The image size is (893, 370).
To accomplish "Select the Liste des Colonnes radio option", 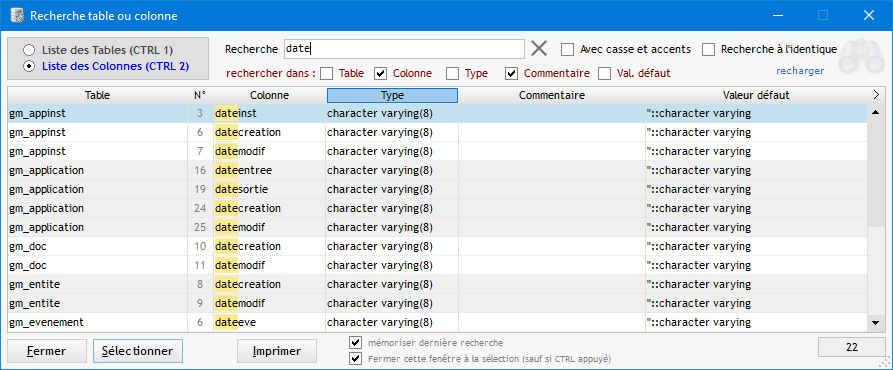I will [x=29, y=66].
